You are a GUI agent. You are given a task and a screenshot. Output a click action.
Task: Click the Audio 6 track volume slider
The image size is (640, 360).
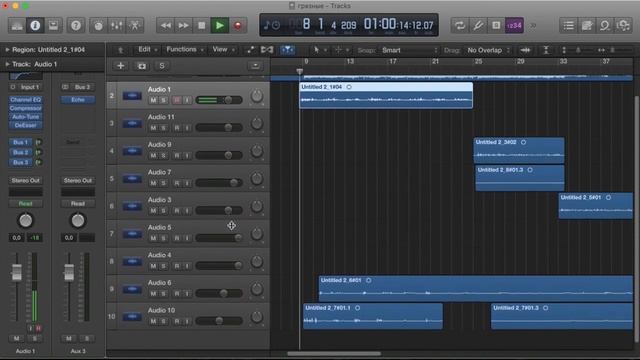click(x=219, y=293)
